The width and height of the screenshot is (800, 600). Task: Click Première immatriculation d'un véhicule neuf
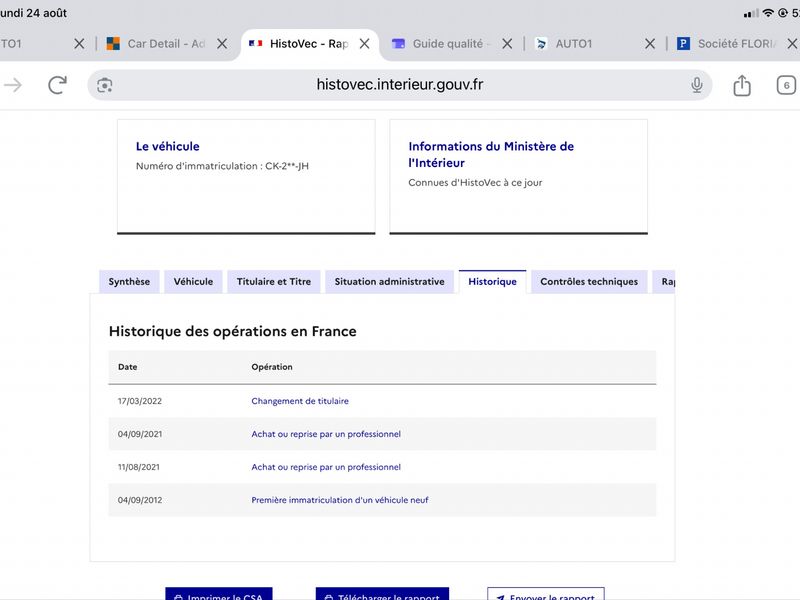pyautogui.click(x=340, y=501)
